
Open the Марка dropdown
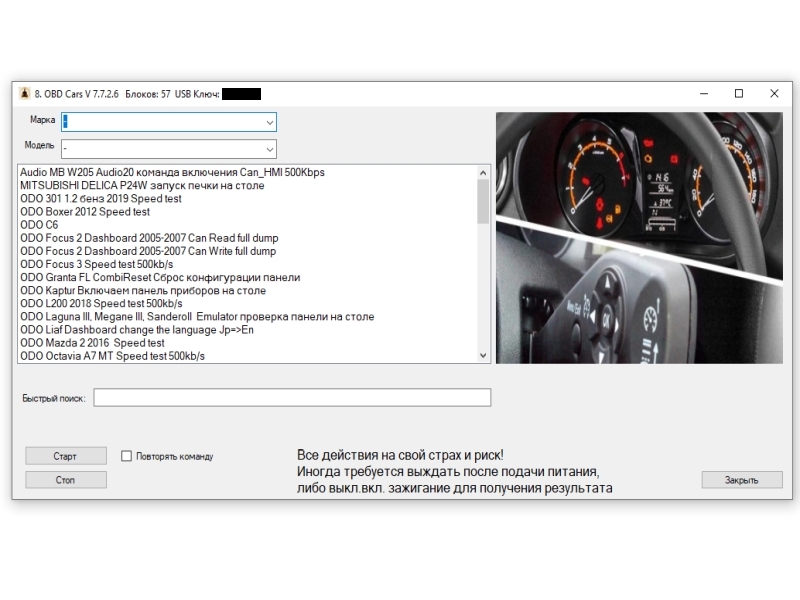169,122
